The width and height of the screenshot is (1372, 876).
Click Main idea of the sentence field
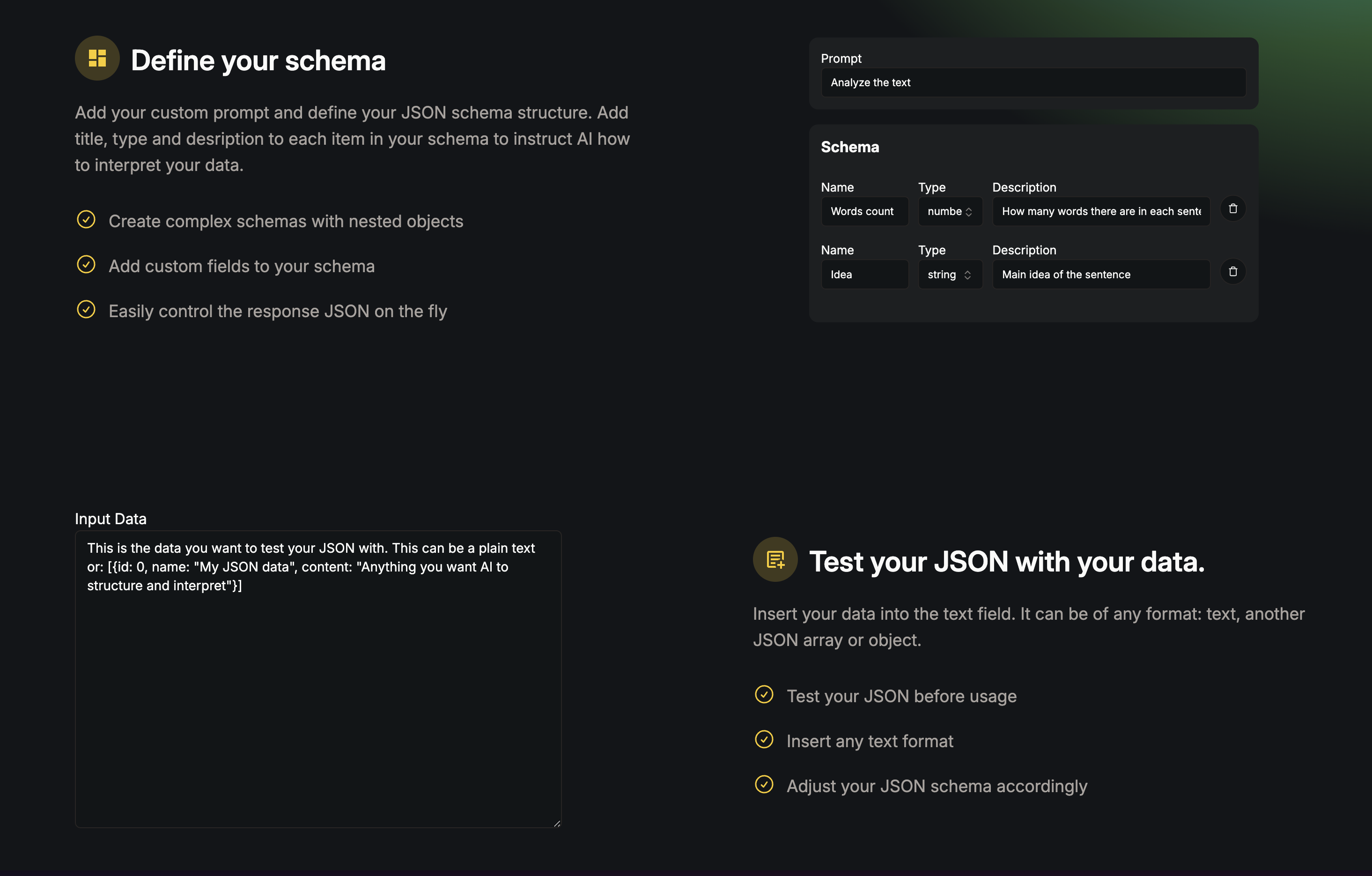(1100, 275)
